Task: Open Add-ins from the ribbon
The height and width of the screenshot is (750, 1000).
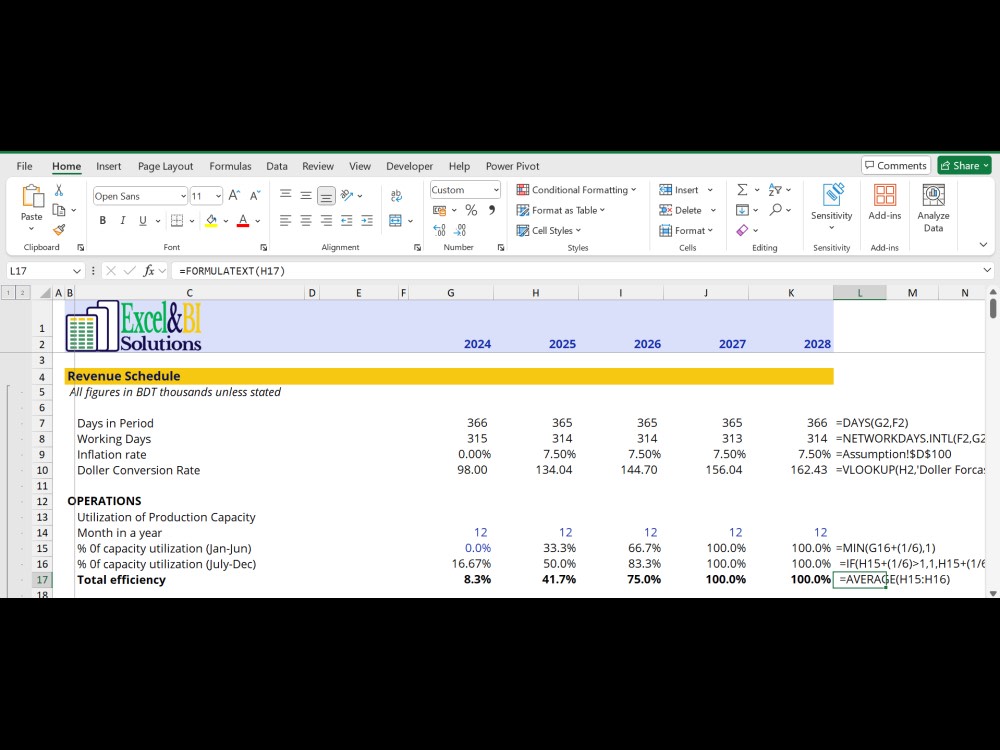Action: [x=885, y=202]
